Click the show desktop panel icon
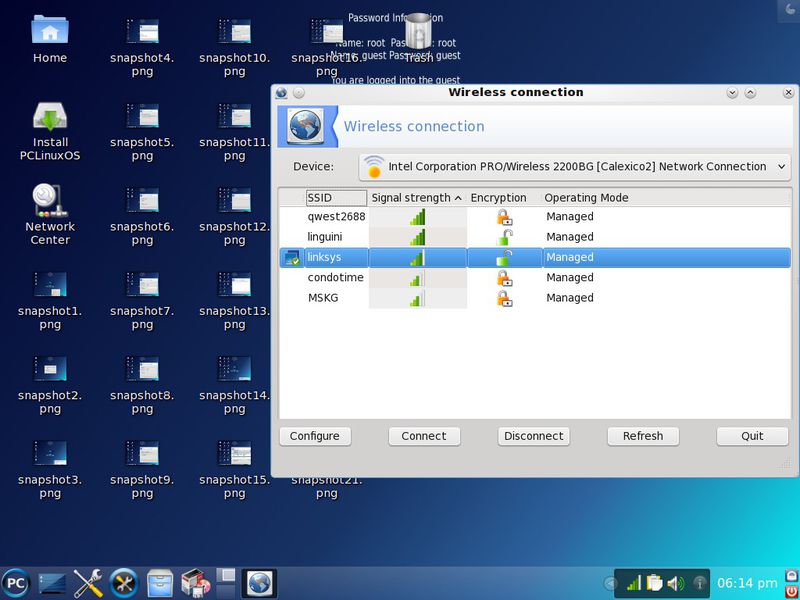Image resolution: width=800 pixels, height=600 pixels. (x=52, y=583)
